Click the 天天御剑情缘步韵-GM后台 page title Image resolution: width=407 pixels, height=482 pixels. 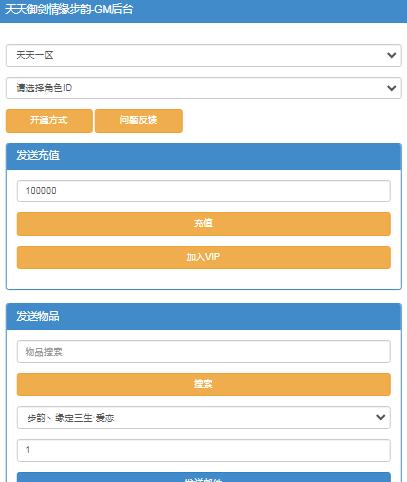click(69, 9)
